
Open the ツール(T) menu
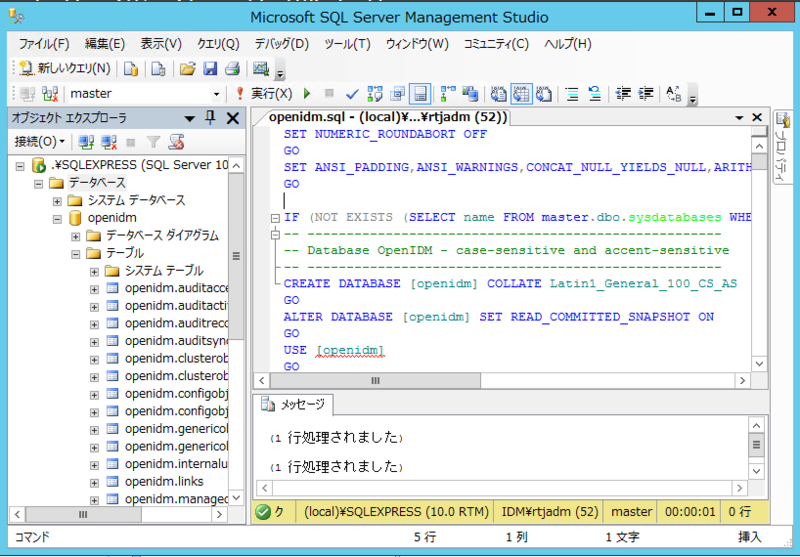tap(347, 44)
